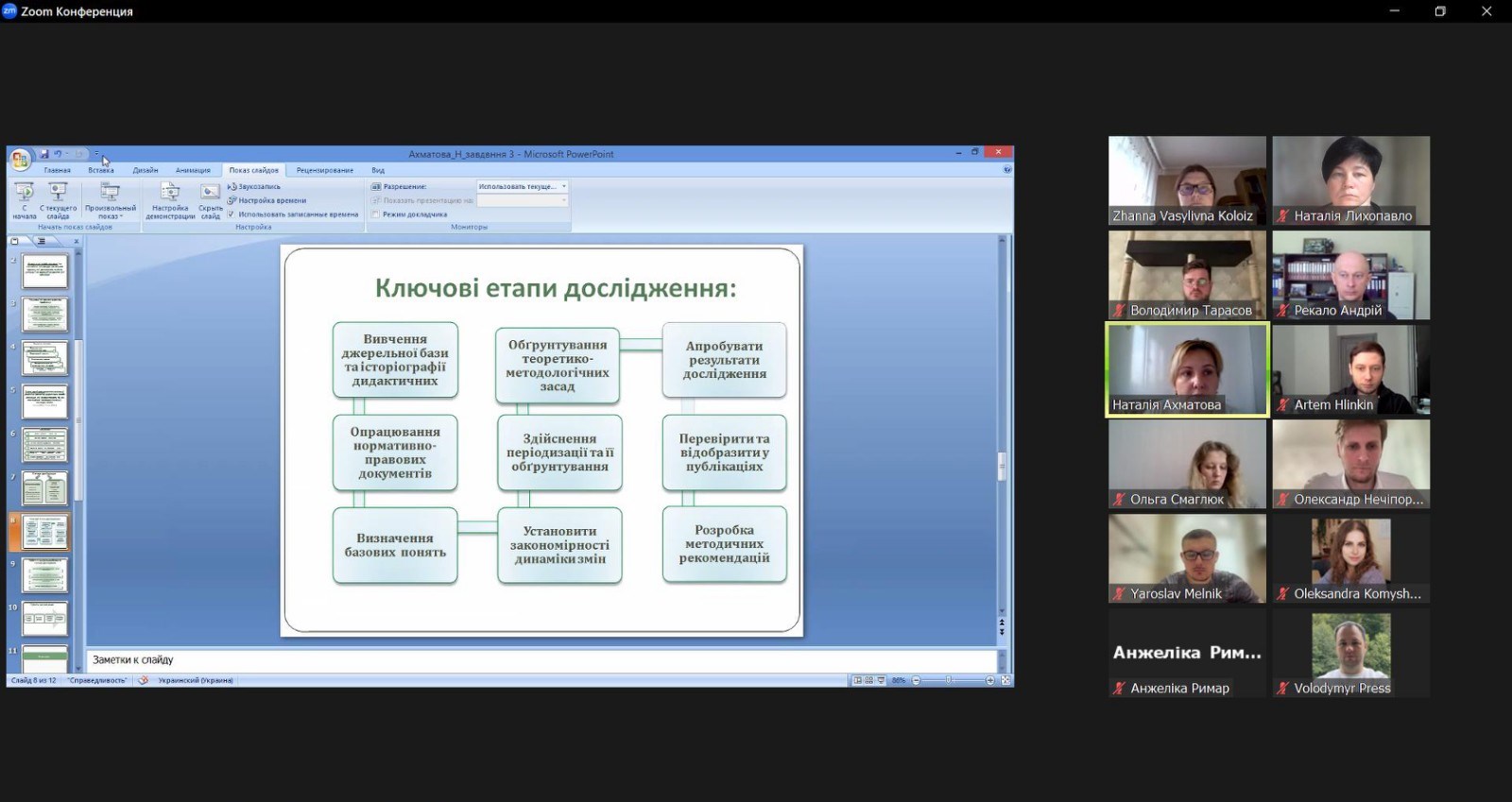Click spell check icon in status bar
This screenshot has width=1512, height=802.
(x=144, y=680)
